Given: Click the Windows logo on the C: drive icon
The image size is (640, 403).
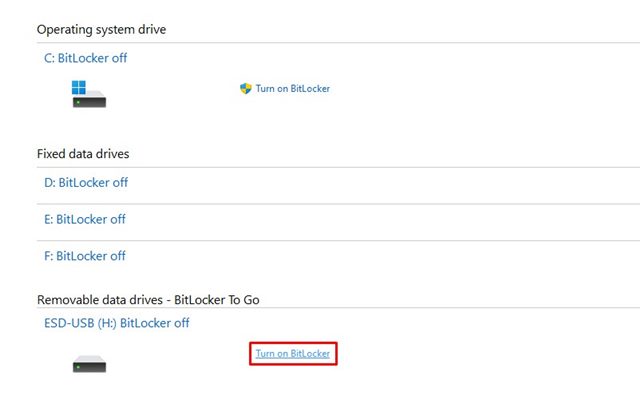Looking at the screenshot, I should (x=79, y=87).
